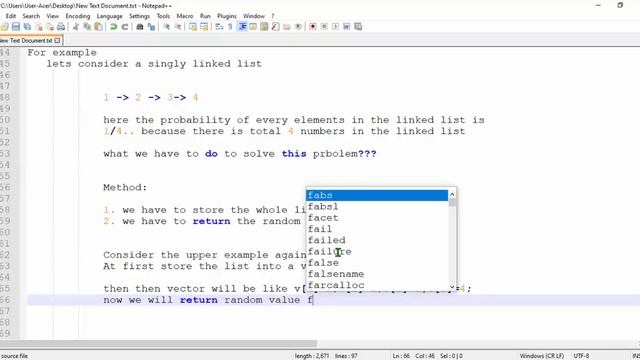Choose 'false' in autocomplete list

click(377, 263)
